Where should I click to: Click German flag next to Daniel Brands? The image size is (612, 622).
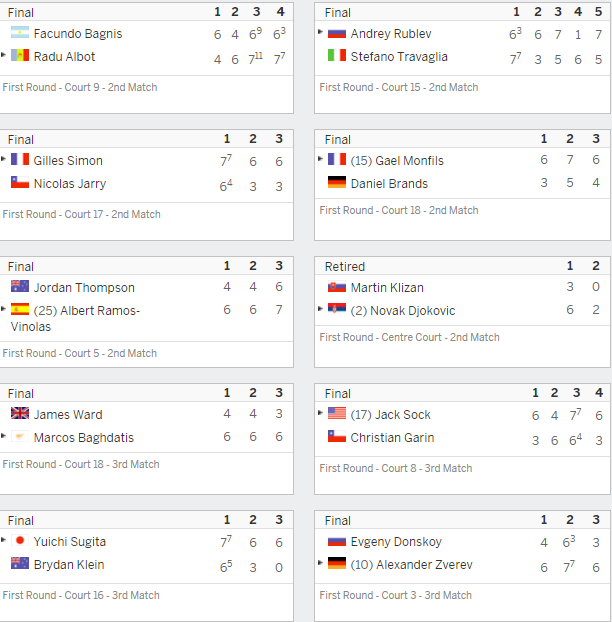pos(337,182)
